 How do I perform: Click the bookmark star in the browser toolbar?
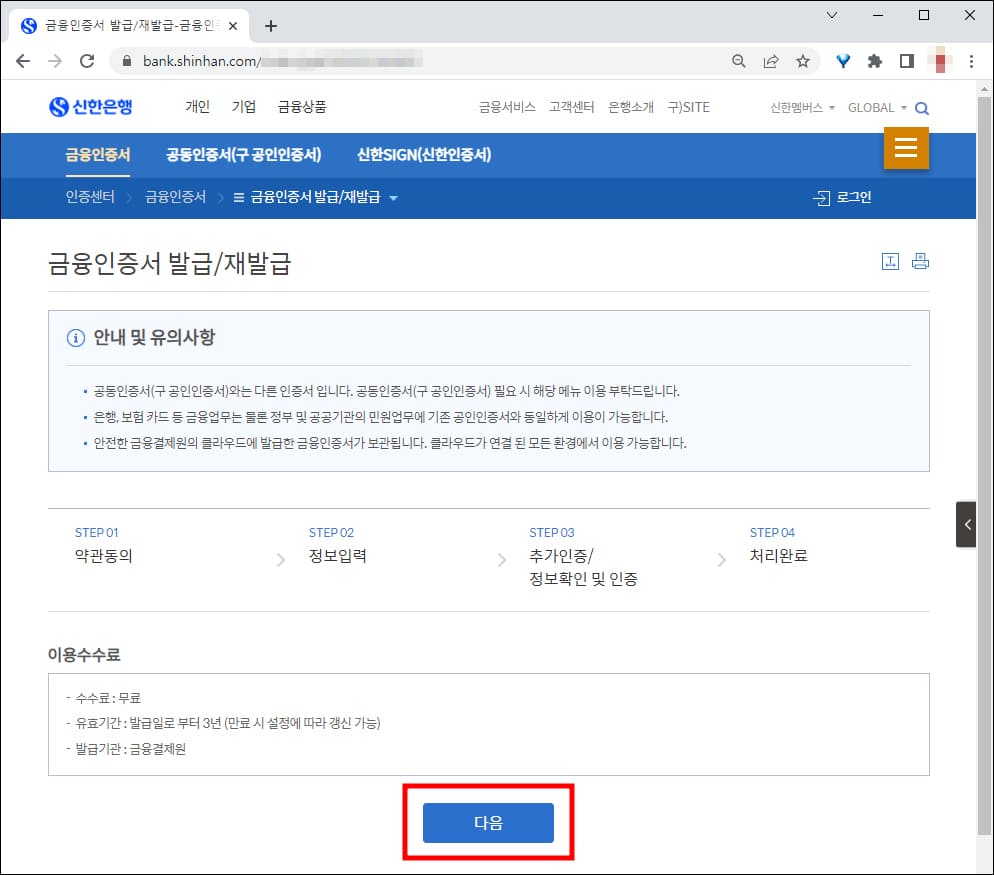(803, 60)
